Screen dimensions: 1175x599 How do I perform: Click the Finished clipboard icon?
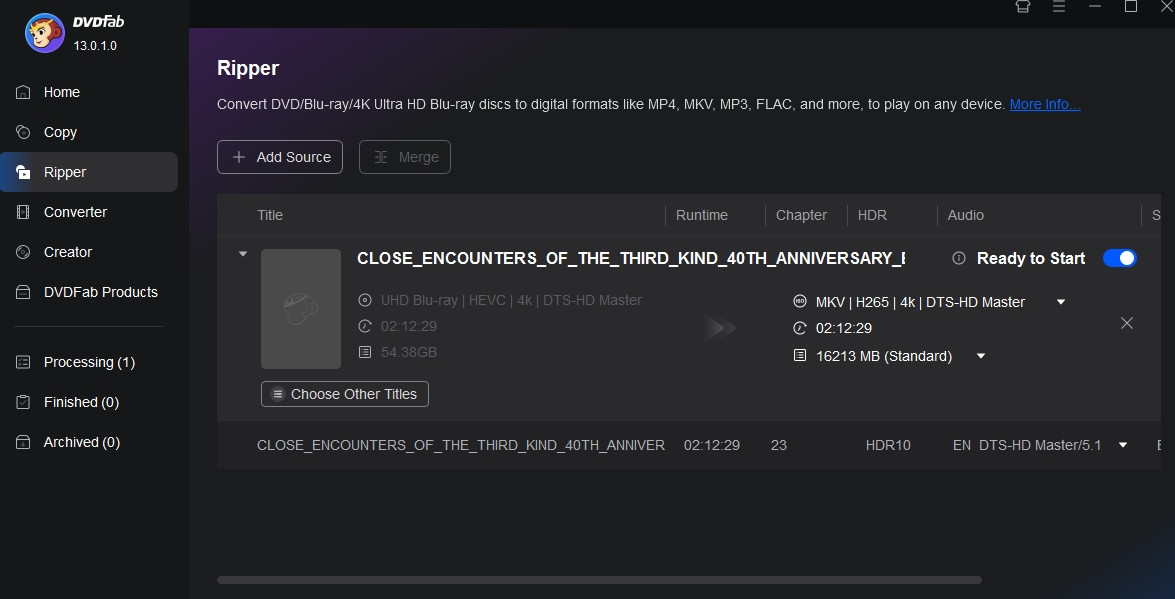point(23,402)
